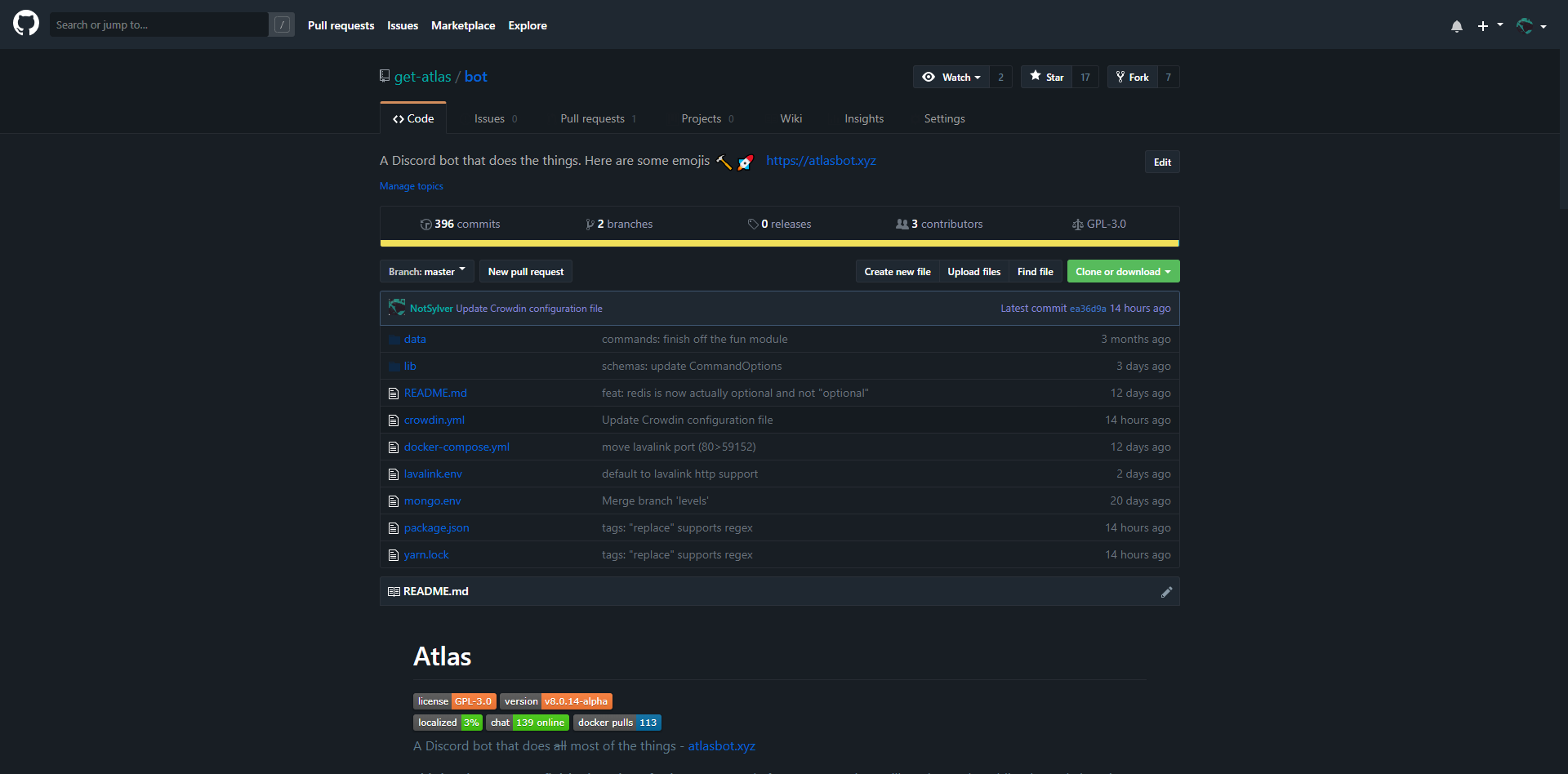The width and height of the screenshot is (1568, 774).
Task: Click New pull request
Action: pos(526,271)
